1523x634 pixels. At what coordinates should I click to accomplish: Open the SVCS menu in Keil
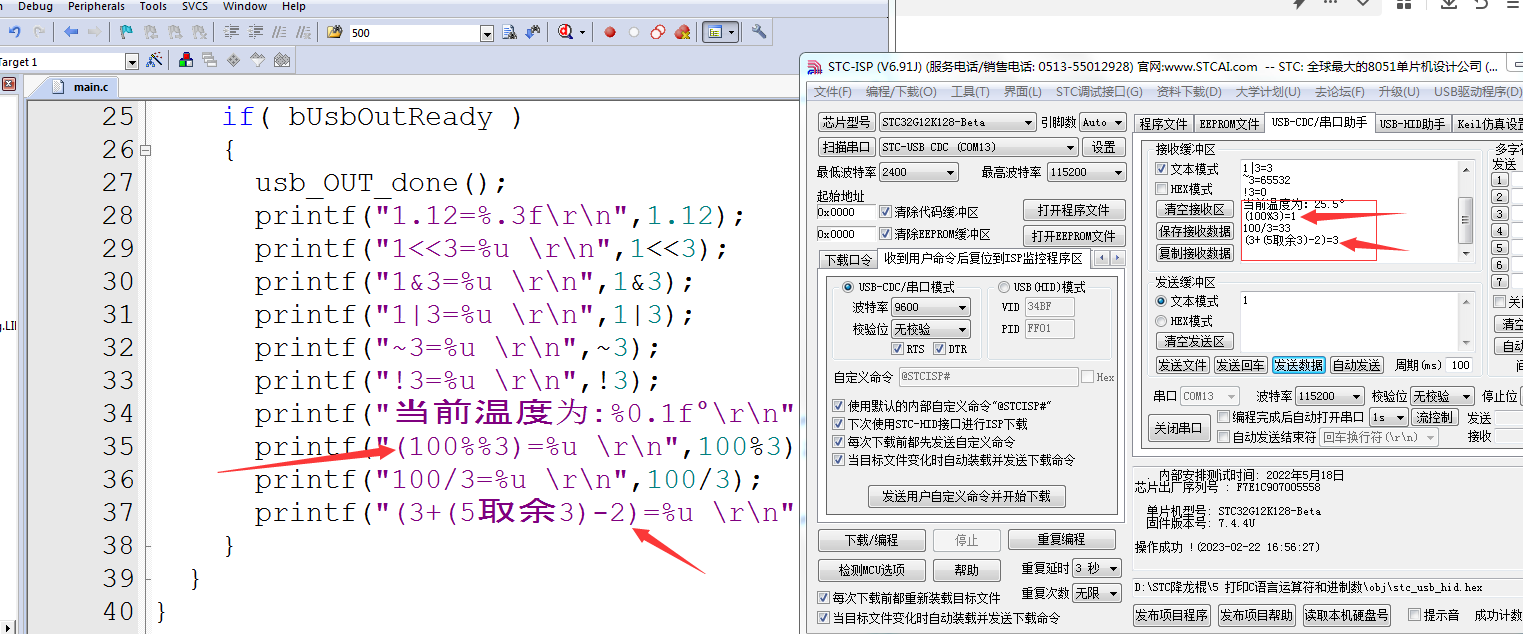[x=195, y=6]
